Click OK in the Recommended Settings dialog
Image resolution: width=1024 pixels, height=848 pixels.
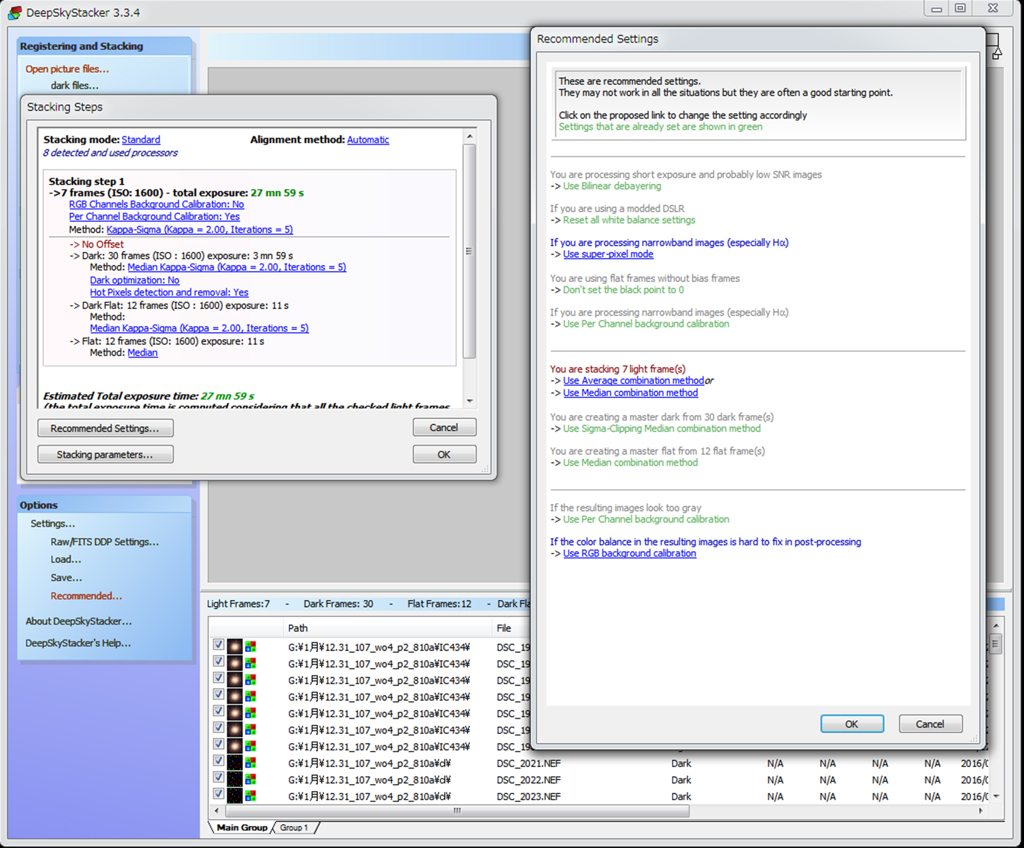click(x=852, y=724)
